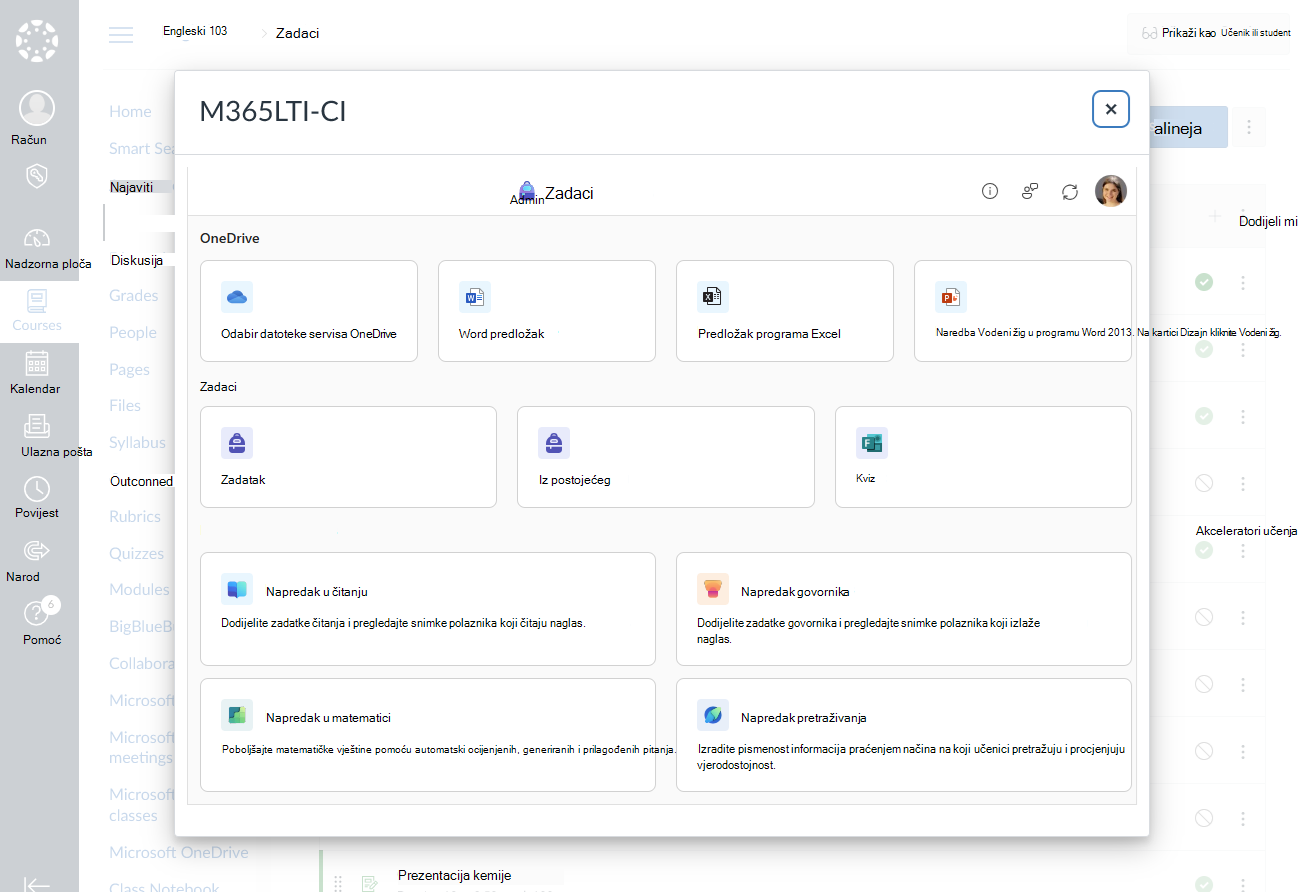Open Diskusija in course navigation
Viewport: 1298px width, 892px height.
137,260
